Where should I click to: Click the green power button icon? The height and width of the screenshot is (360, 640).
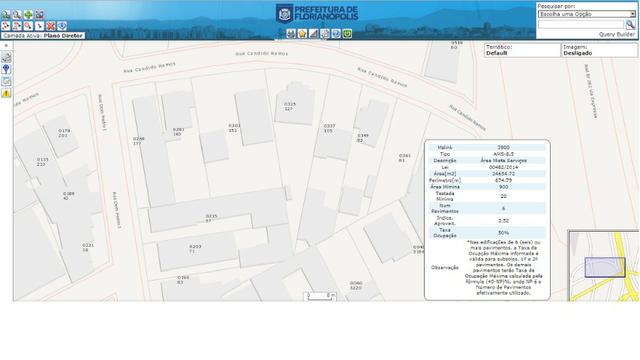click(347, 33)
